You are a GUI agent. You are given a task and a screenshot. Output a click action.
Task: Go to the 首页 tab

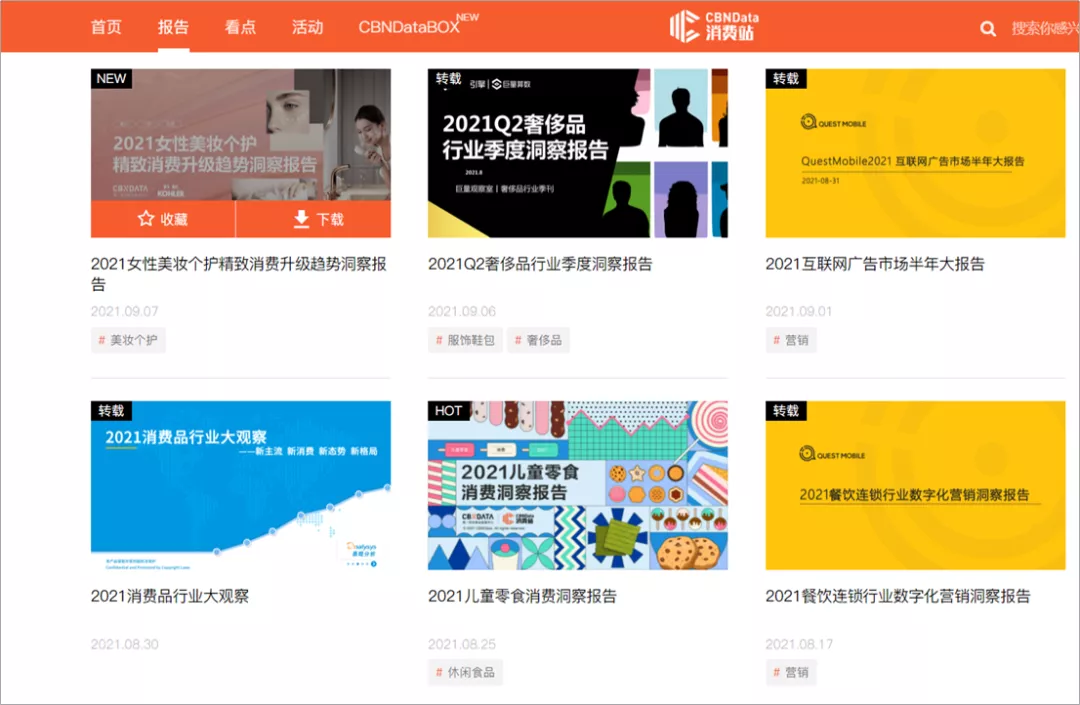coord(106,27)
